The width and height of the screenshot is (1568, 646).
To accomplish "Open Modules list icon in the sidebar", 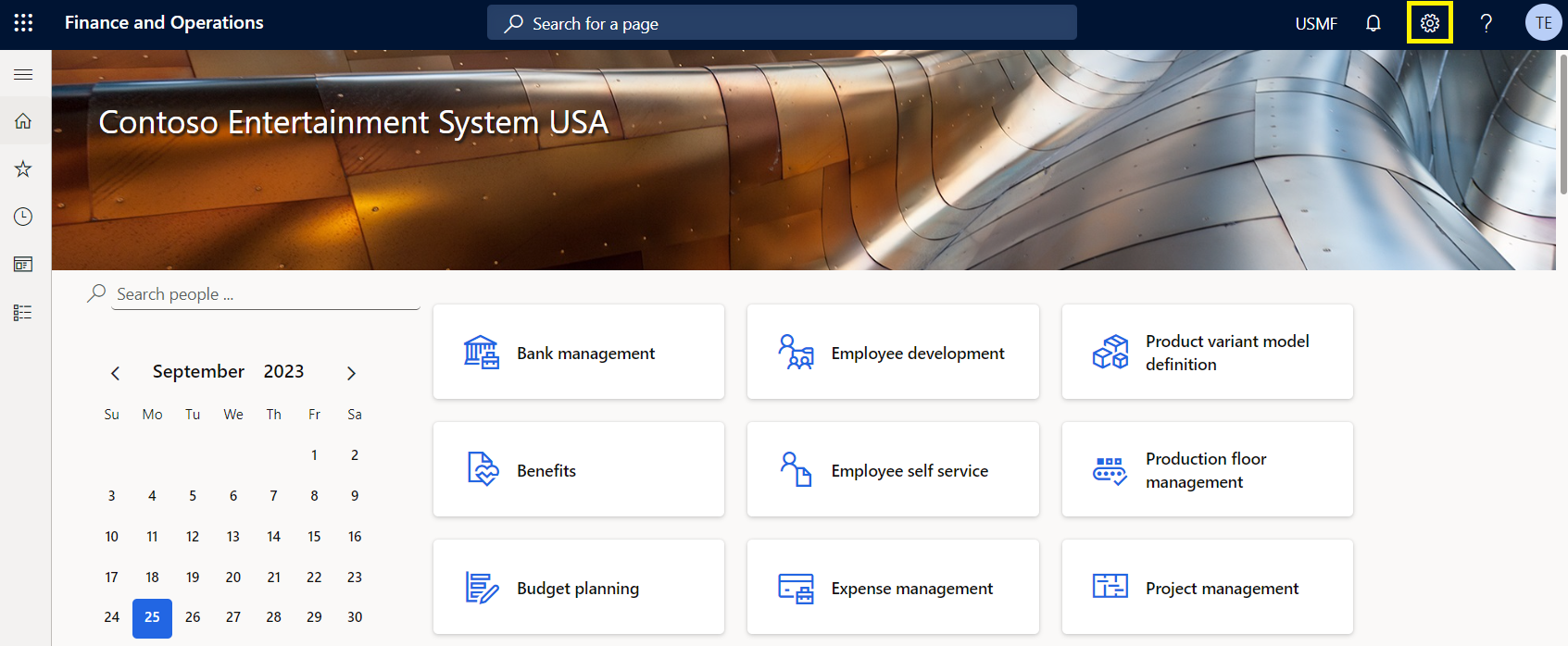I will 23,313.
